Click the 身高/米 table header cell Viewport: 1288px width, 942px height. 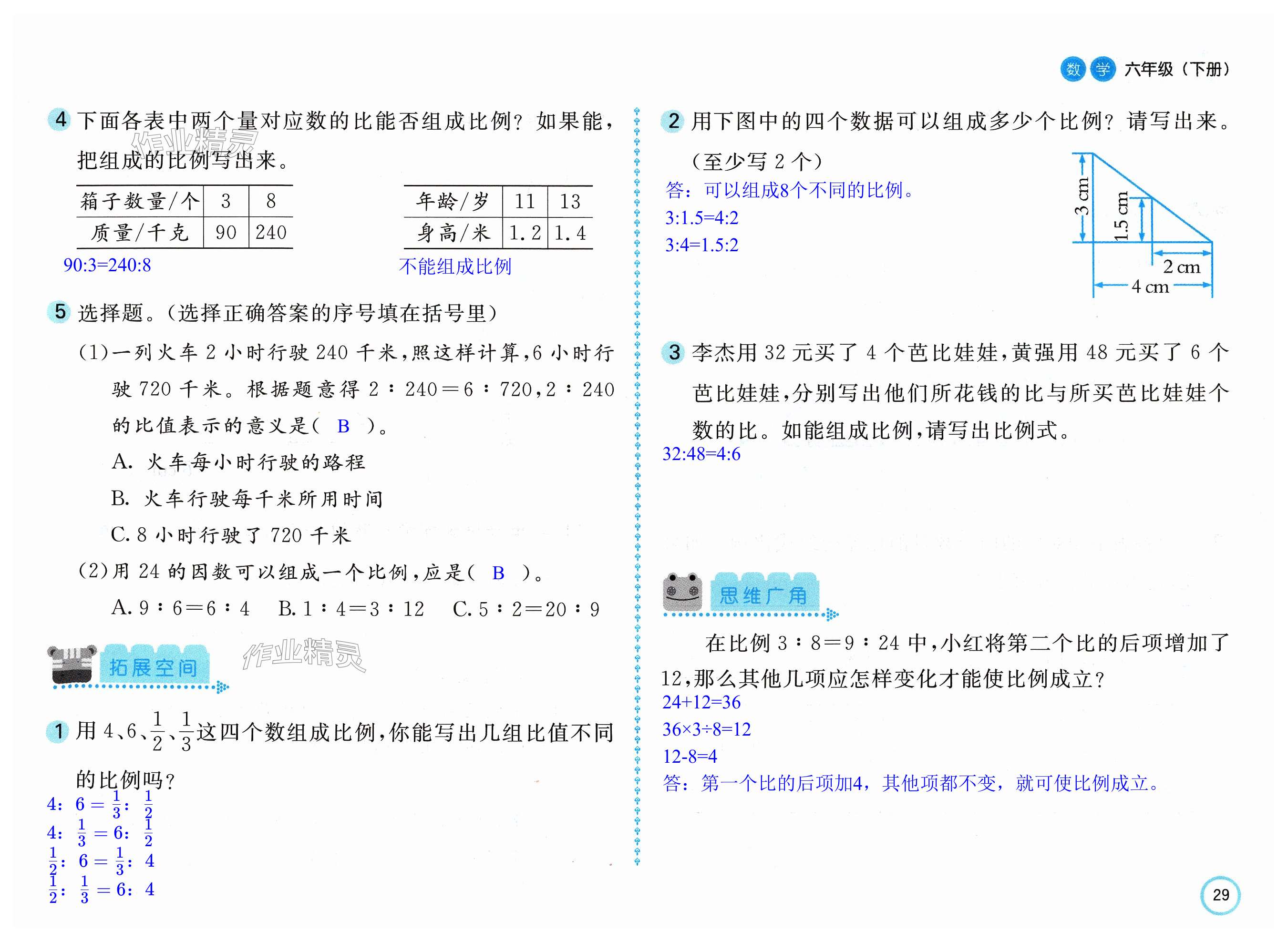pyautogui.click(x=453, y=233)
